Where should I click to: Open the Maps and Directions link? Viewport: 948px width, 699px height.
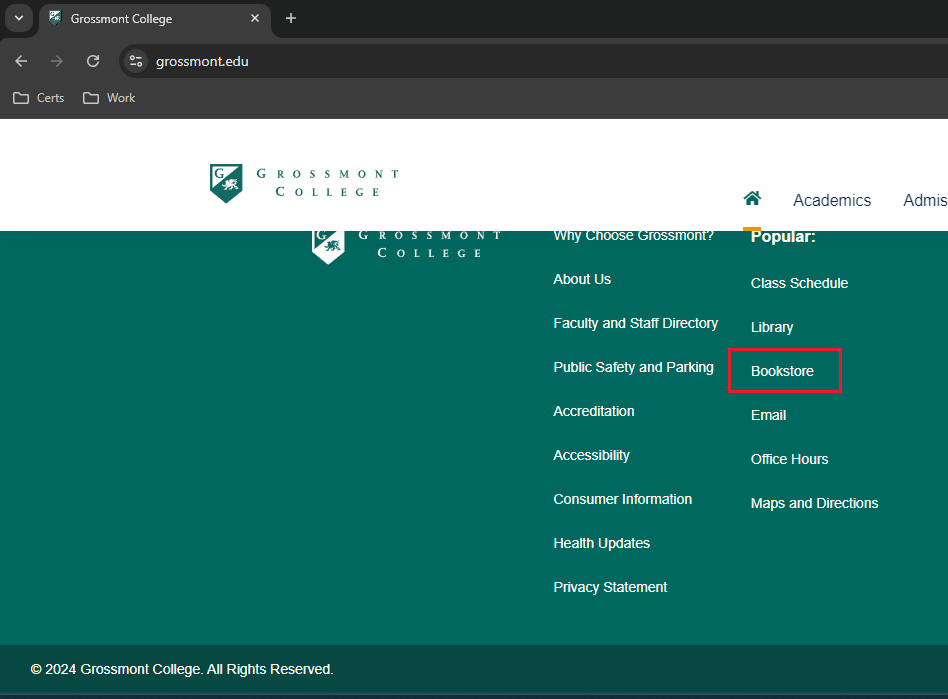point(814,503)
